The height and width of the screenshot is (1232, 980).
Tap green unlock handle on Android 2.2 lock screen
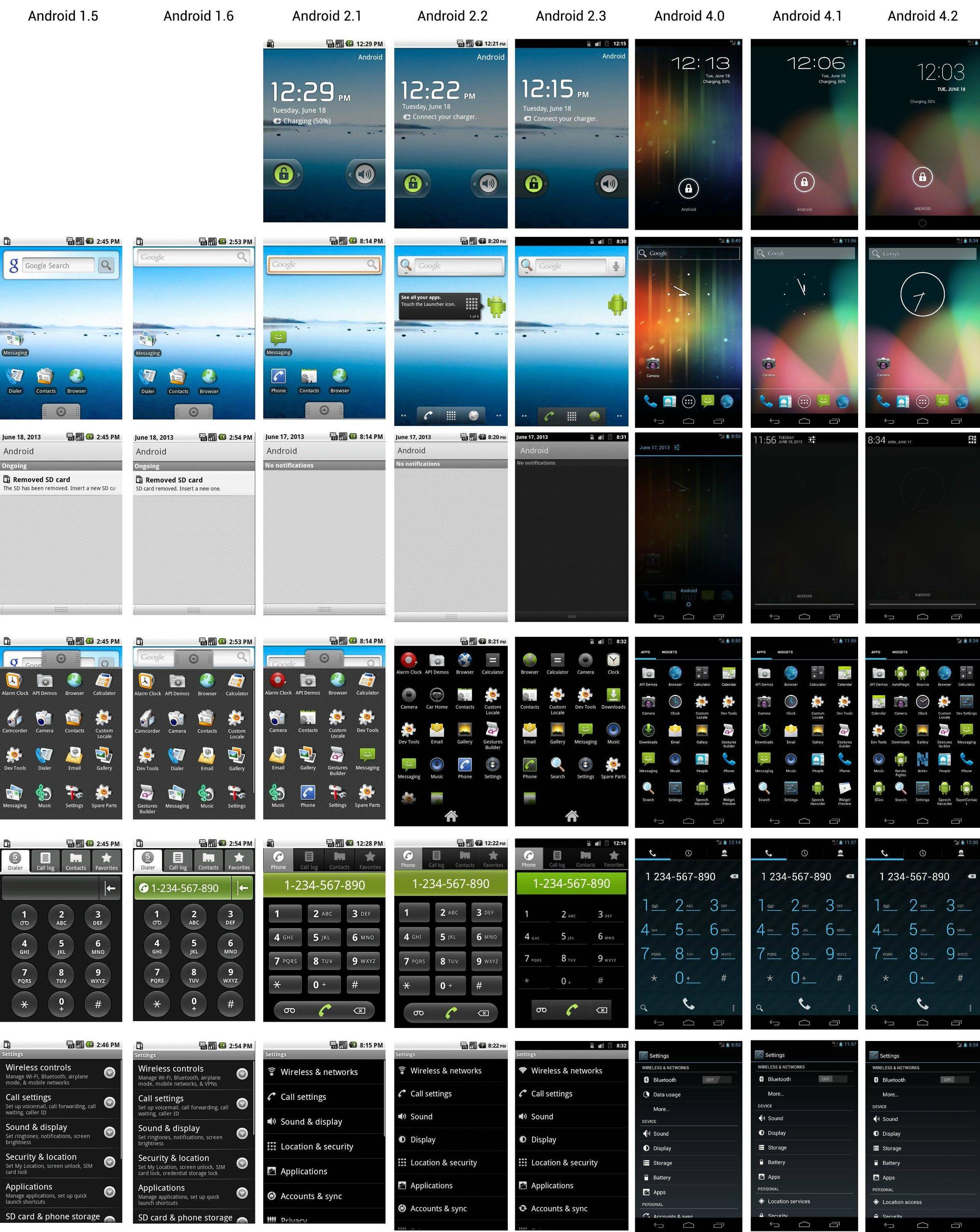coord(413,183)
